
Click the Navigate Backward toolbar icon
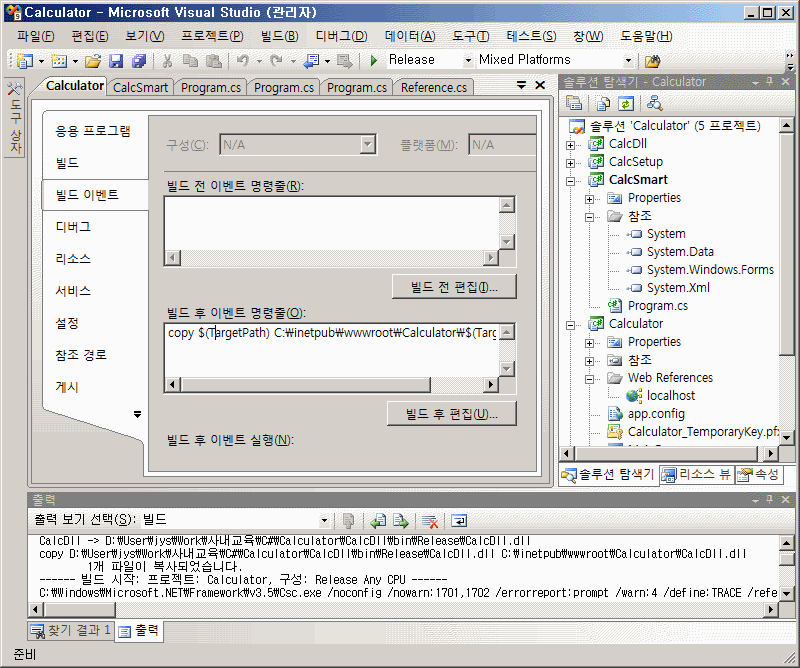311,61
